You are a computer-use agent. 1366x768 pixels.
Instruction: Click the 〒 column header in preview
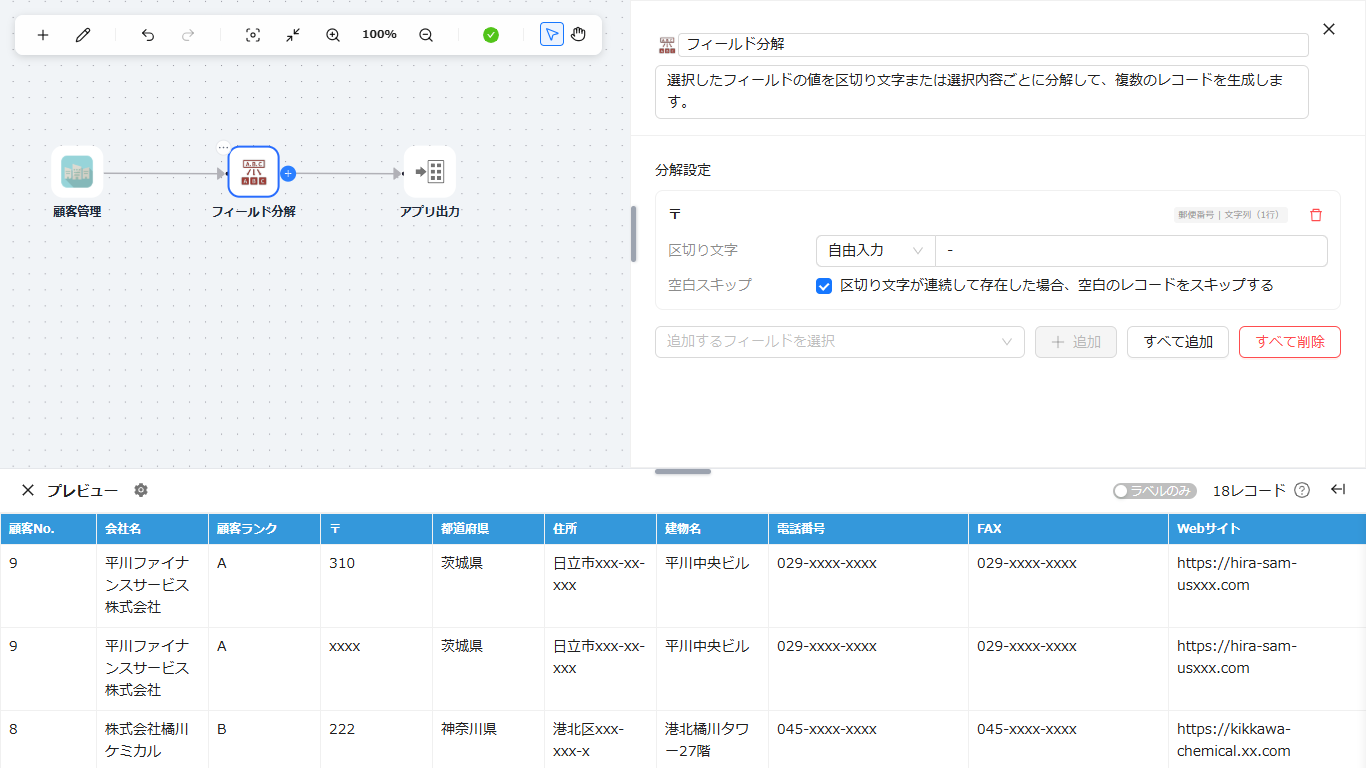coord(376,529)
